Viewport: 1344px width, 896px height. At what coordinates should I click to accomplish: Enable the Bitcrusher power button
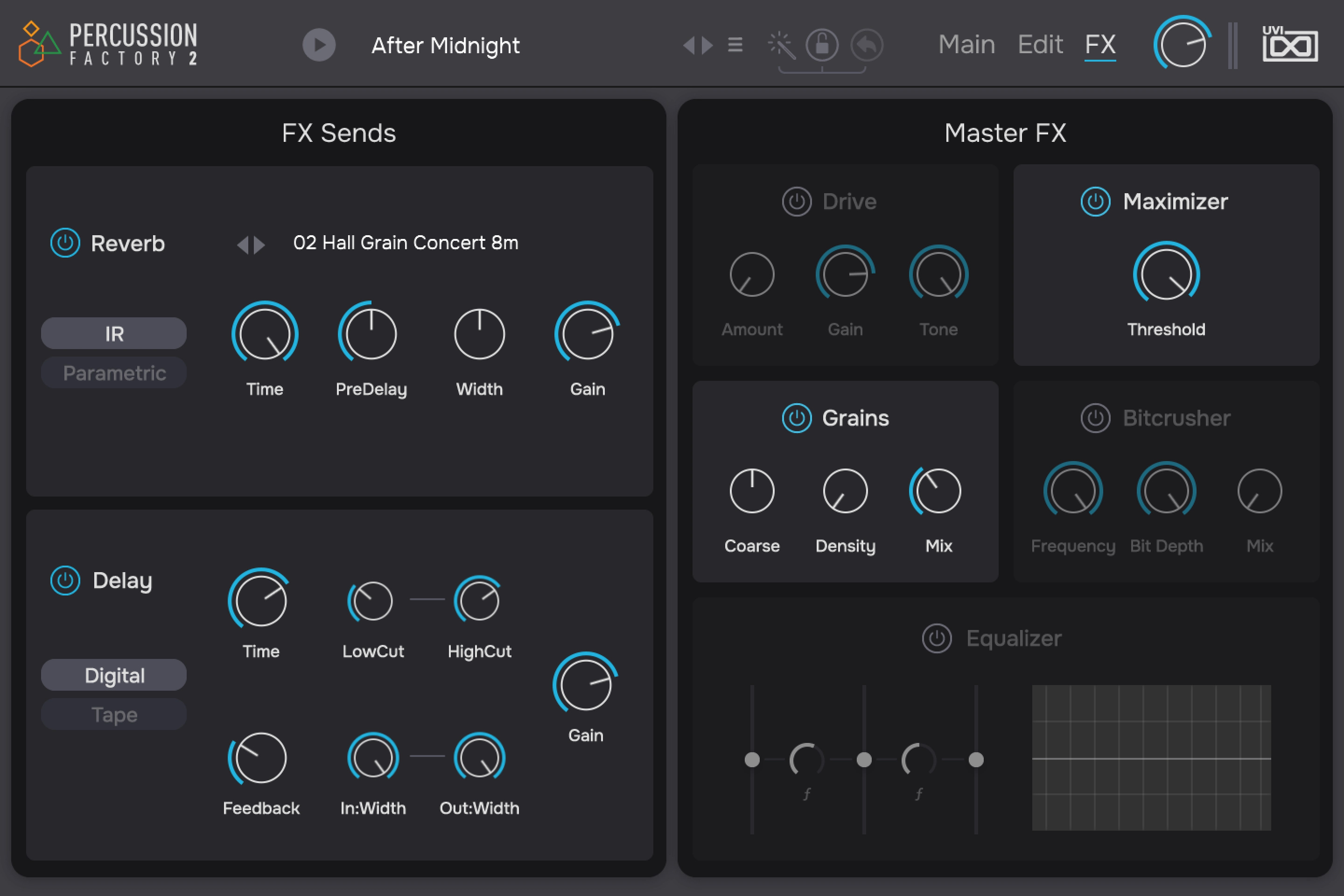tap(1095, 418)
